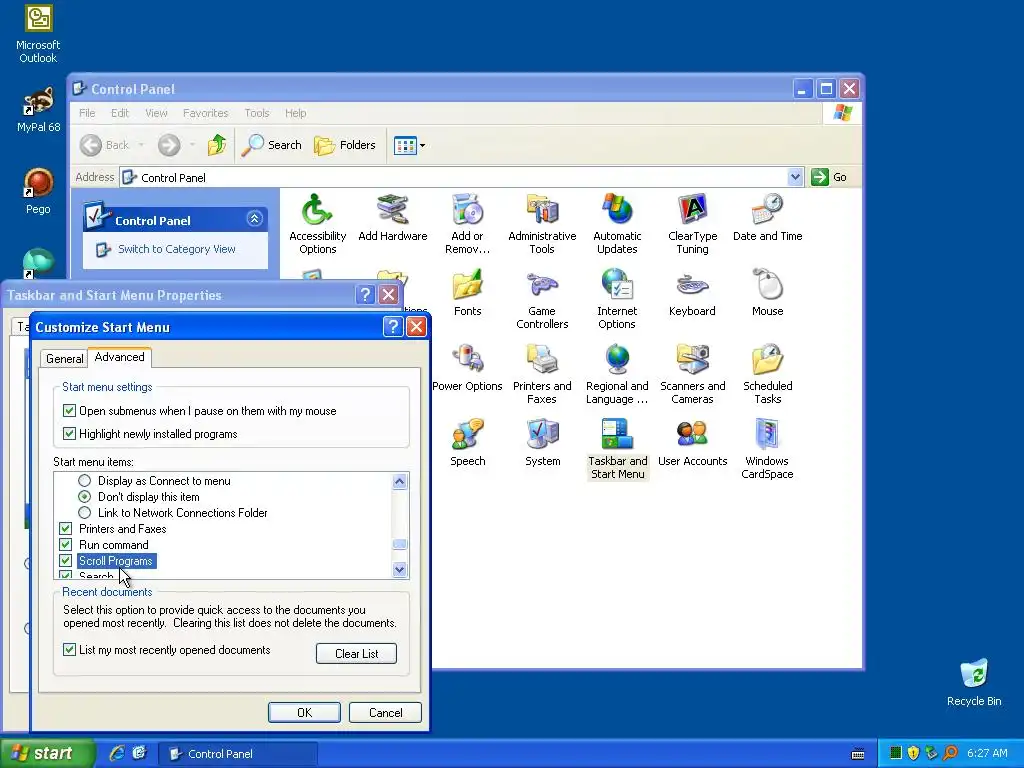The image size is (1024, 768).
Task: Open the Add Hardware applet
Action: [392, 217]
